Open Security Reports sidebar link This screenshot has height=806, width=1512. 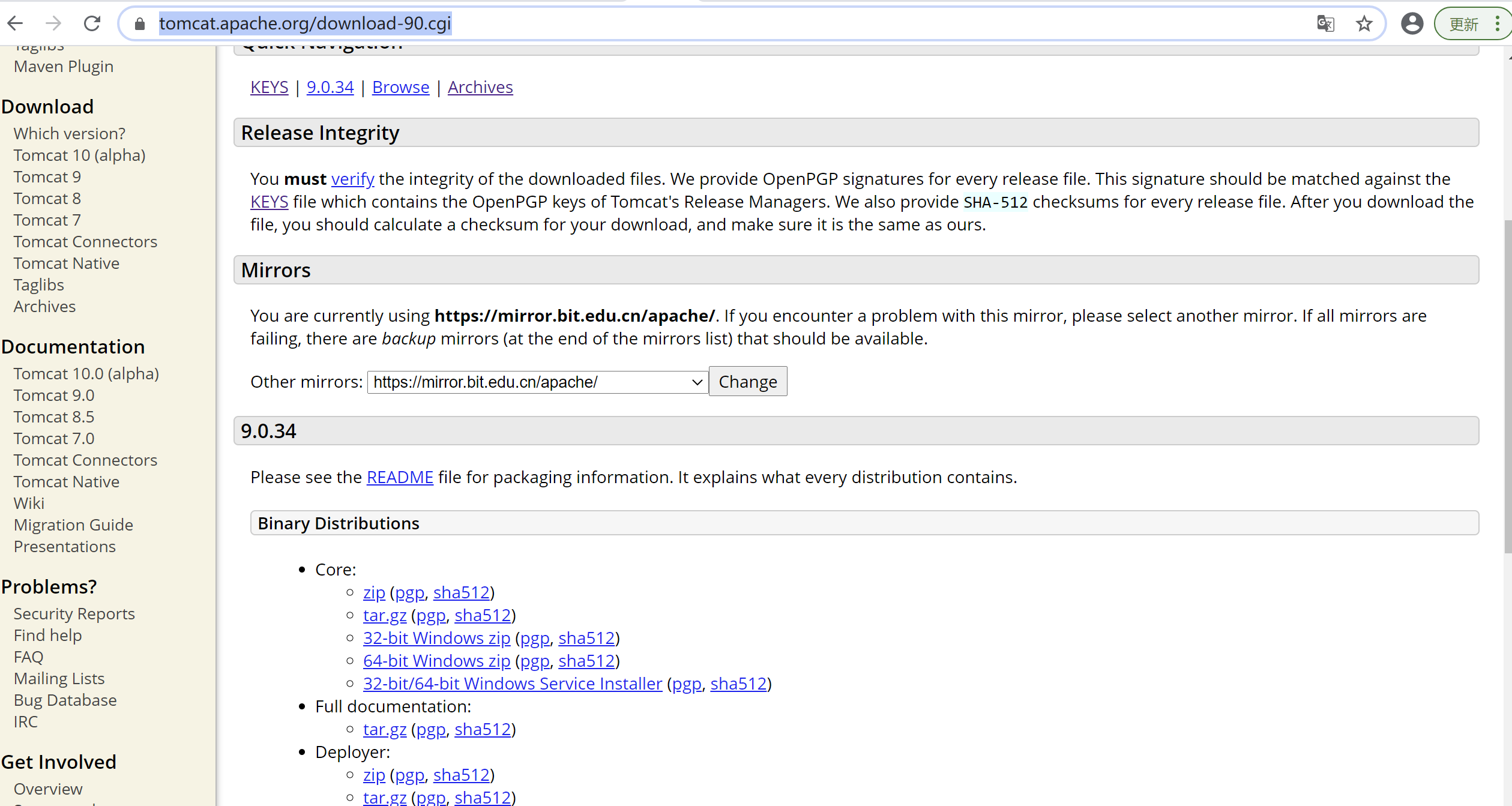click(x=74, y=614)
